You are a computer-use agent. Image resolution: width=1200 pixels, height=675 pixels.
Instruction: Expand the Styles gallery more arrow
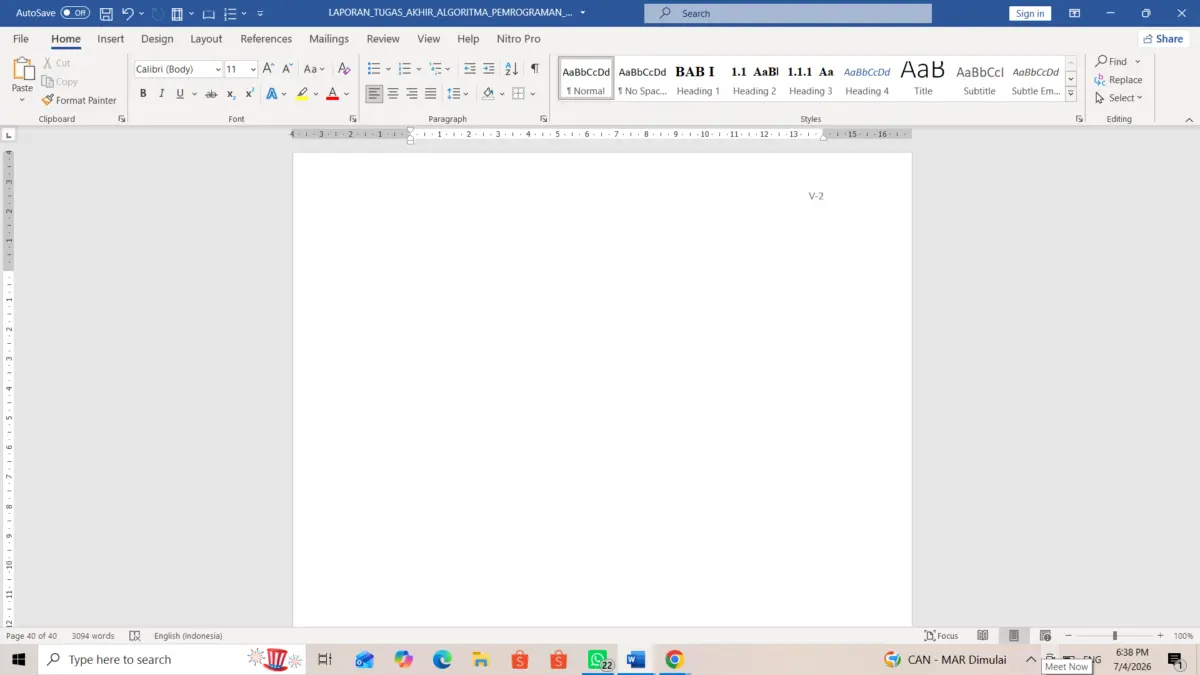(x=1071, y=94)
